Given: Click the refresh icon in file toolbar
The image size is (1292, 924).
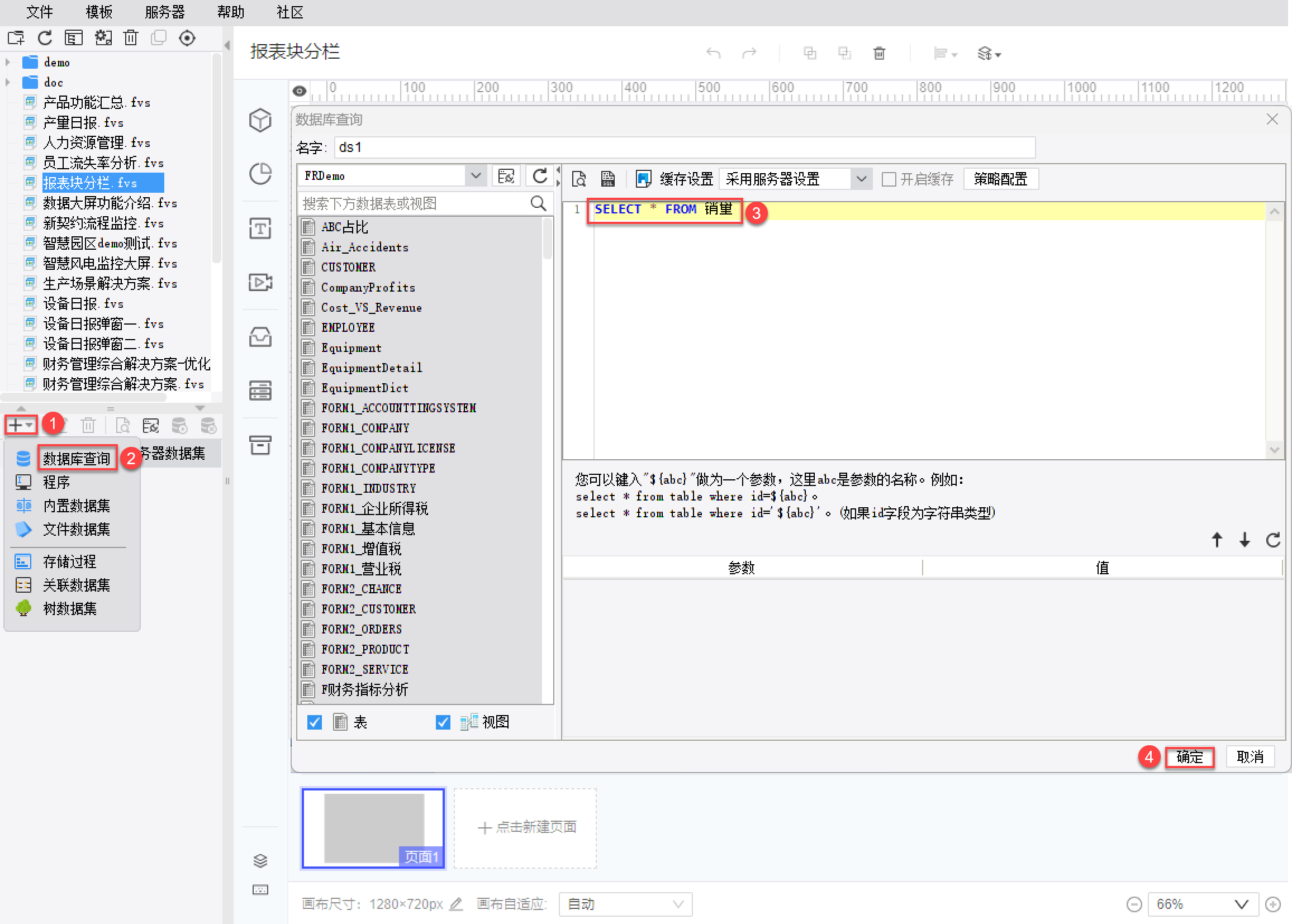Looking at the screenshot, I should pos(45,38).
